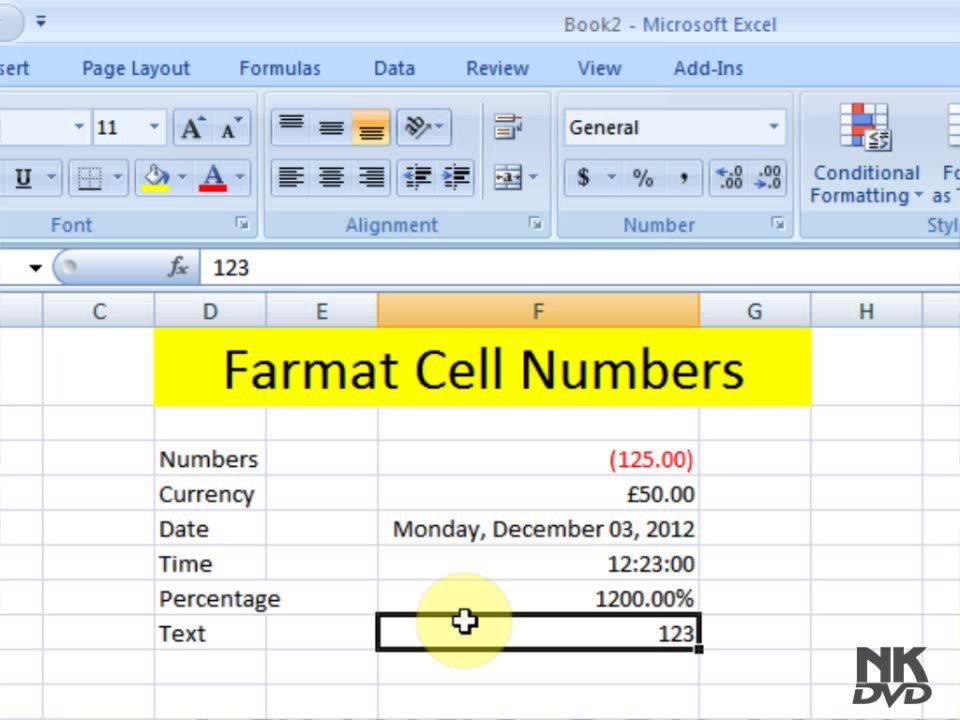Image resolution: width=960 pixels, height=720 pixels.
Task: Select the 'Currency' label cell
Action: (x=210, y=493)
